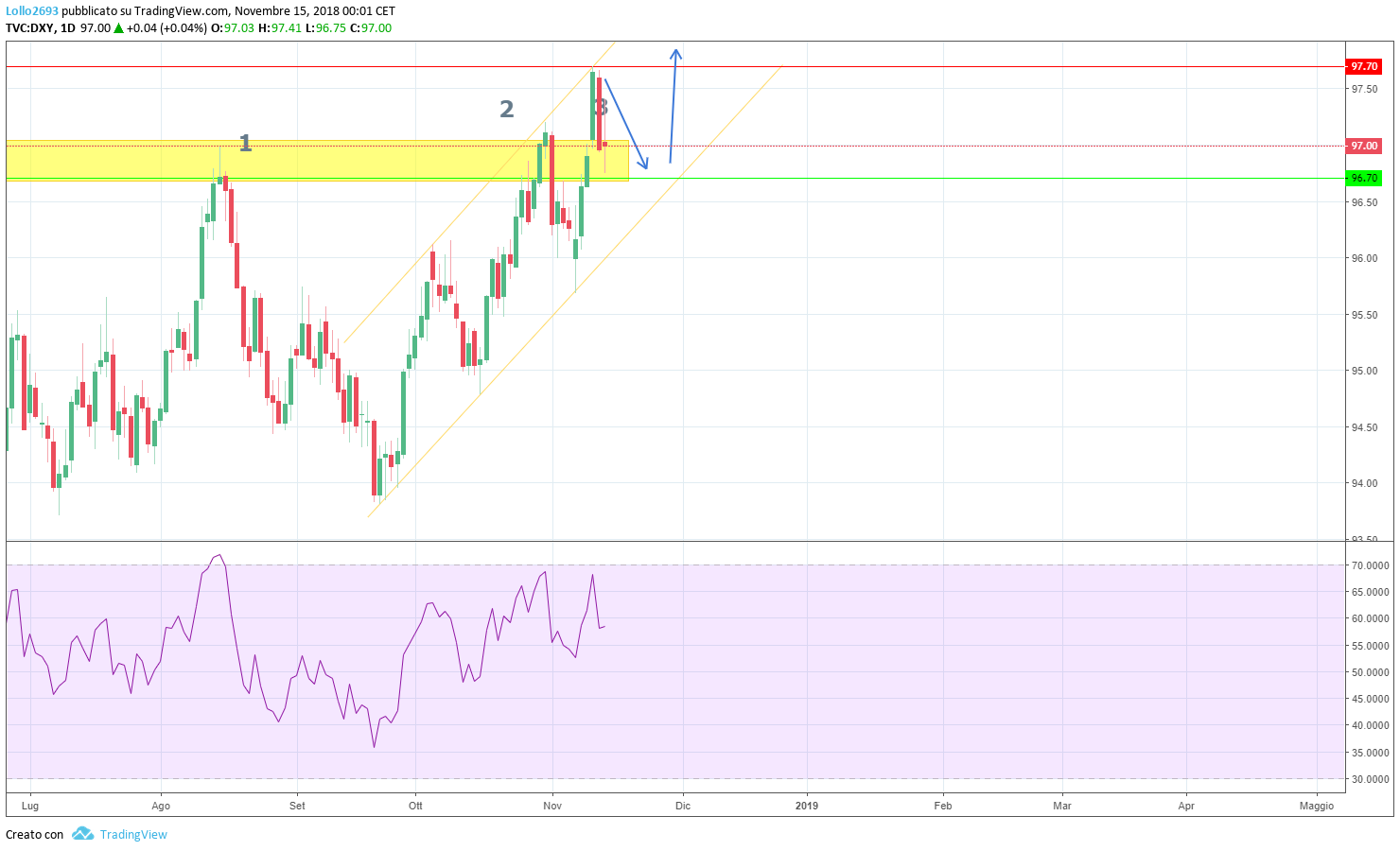Select the red 97.70 price label
The width and height of the screenshot is (1400, 851).
[x=1364, y=66]
